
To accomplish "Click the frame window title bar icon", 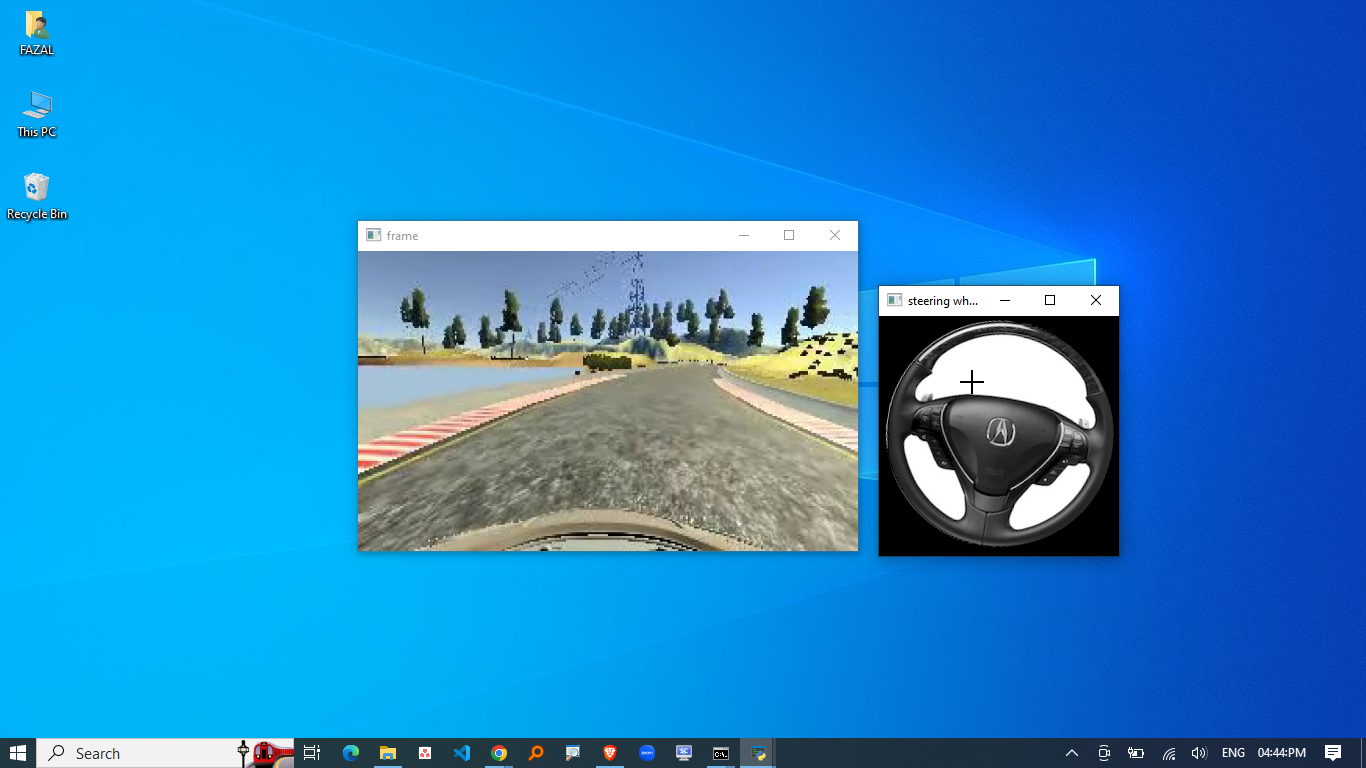I will 373,235.
